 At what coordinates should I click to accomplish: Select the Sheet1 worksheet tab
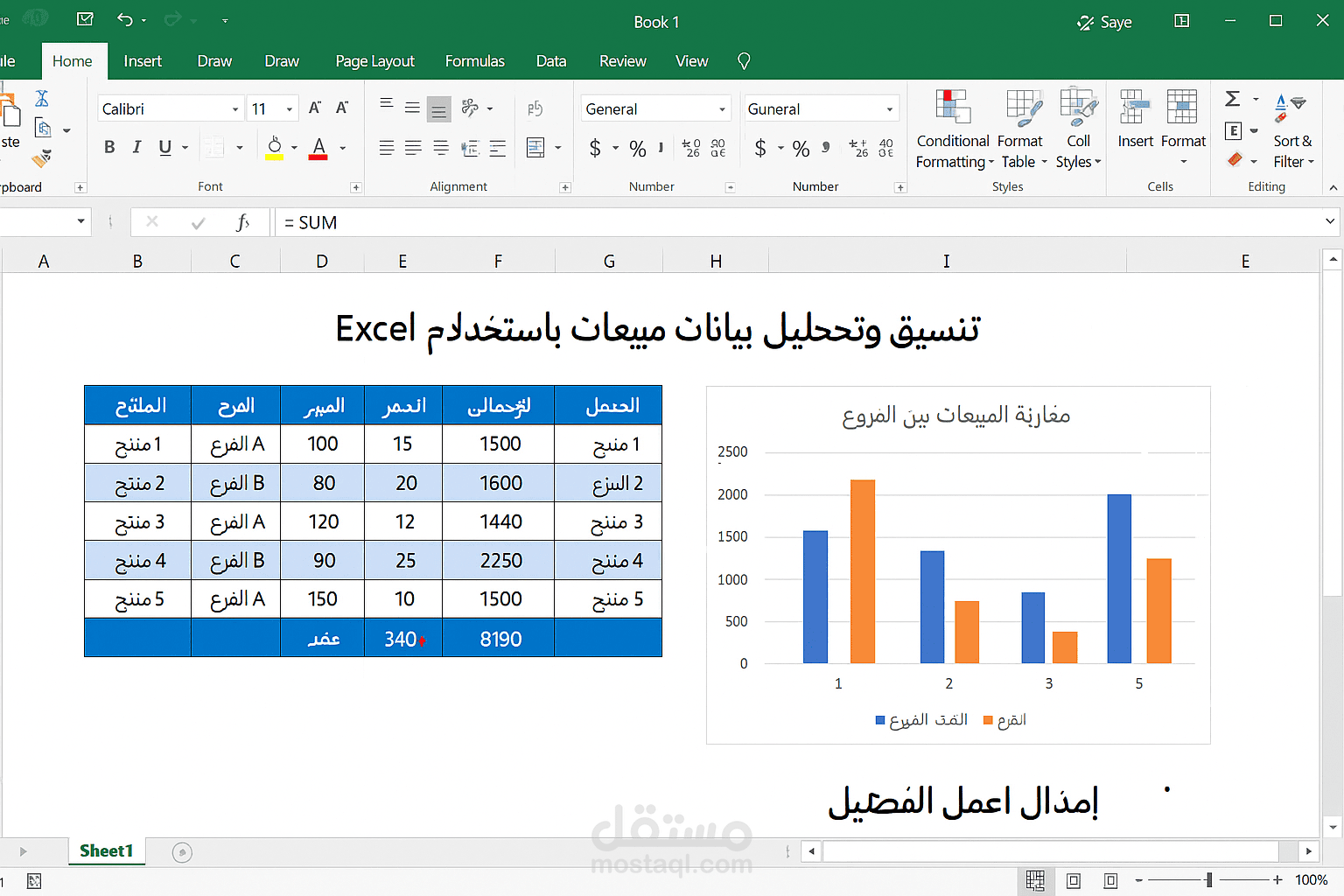[106, 850]
